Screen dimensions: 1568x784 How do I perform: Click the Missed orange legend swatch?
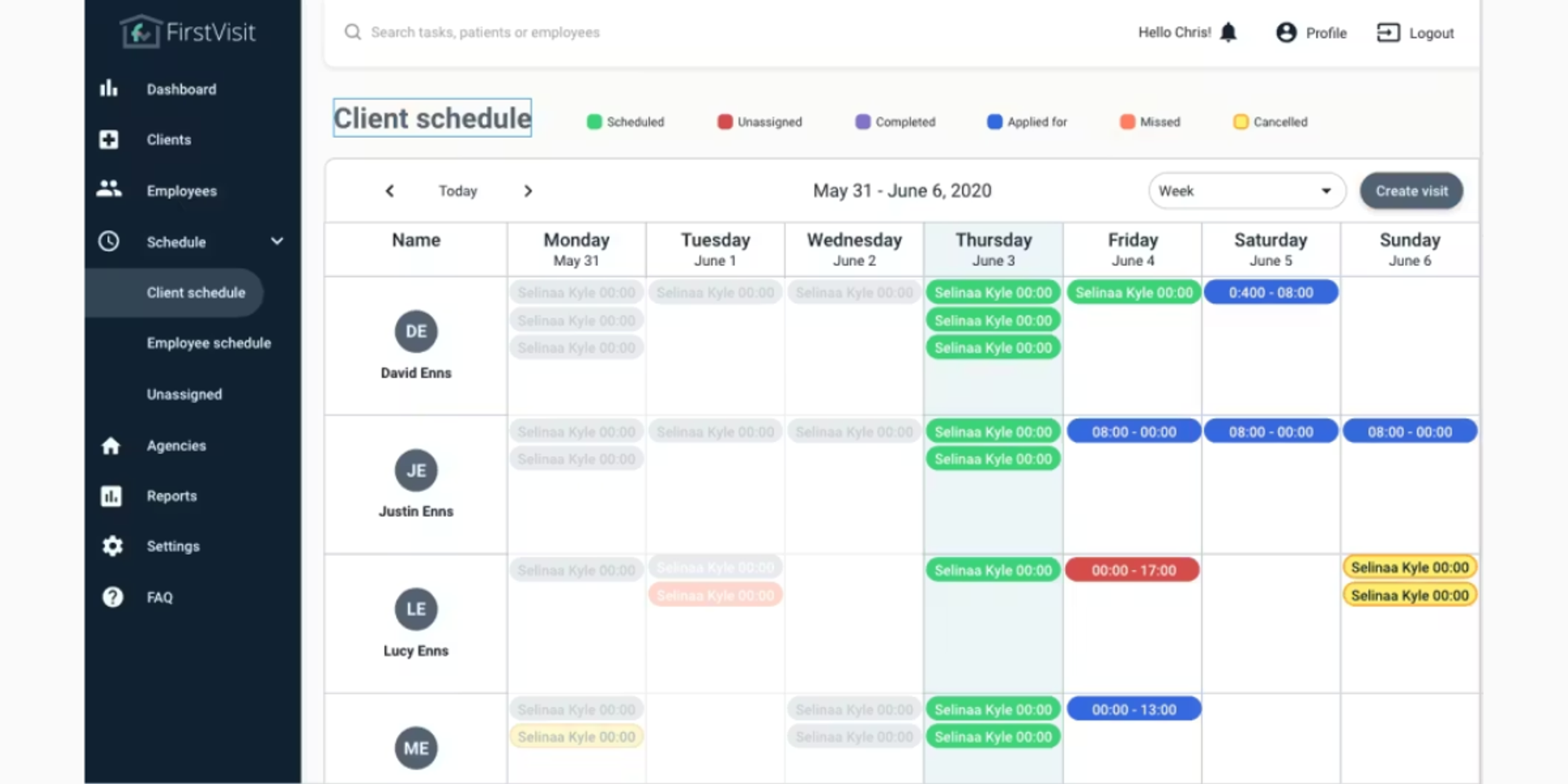1127,122
